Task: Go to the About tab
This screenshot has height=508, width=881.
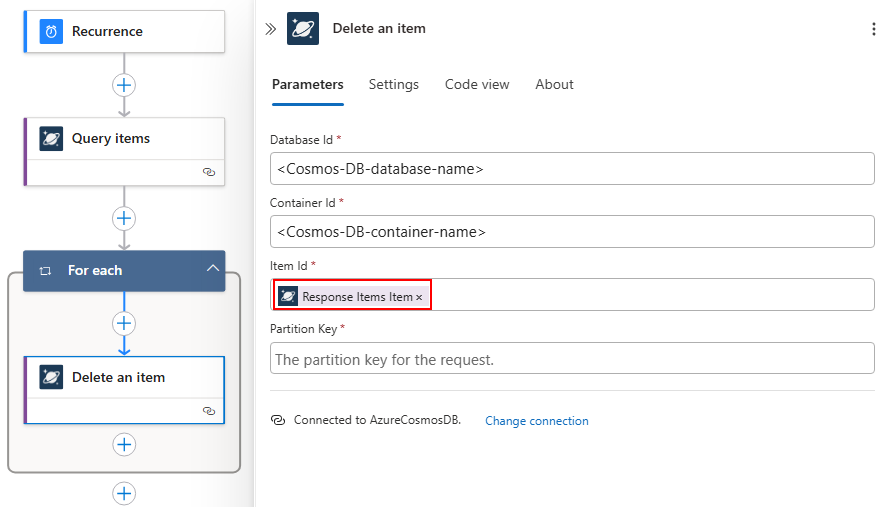Action: [554, 85]
